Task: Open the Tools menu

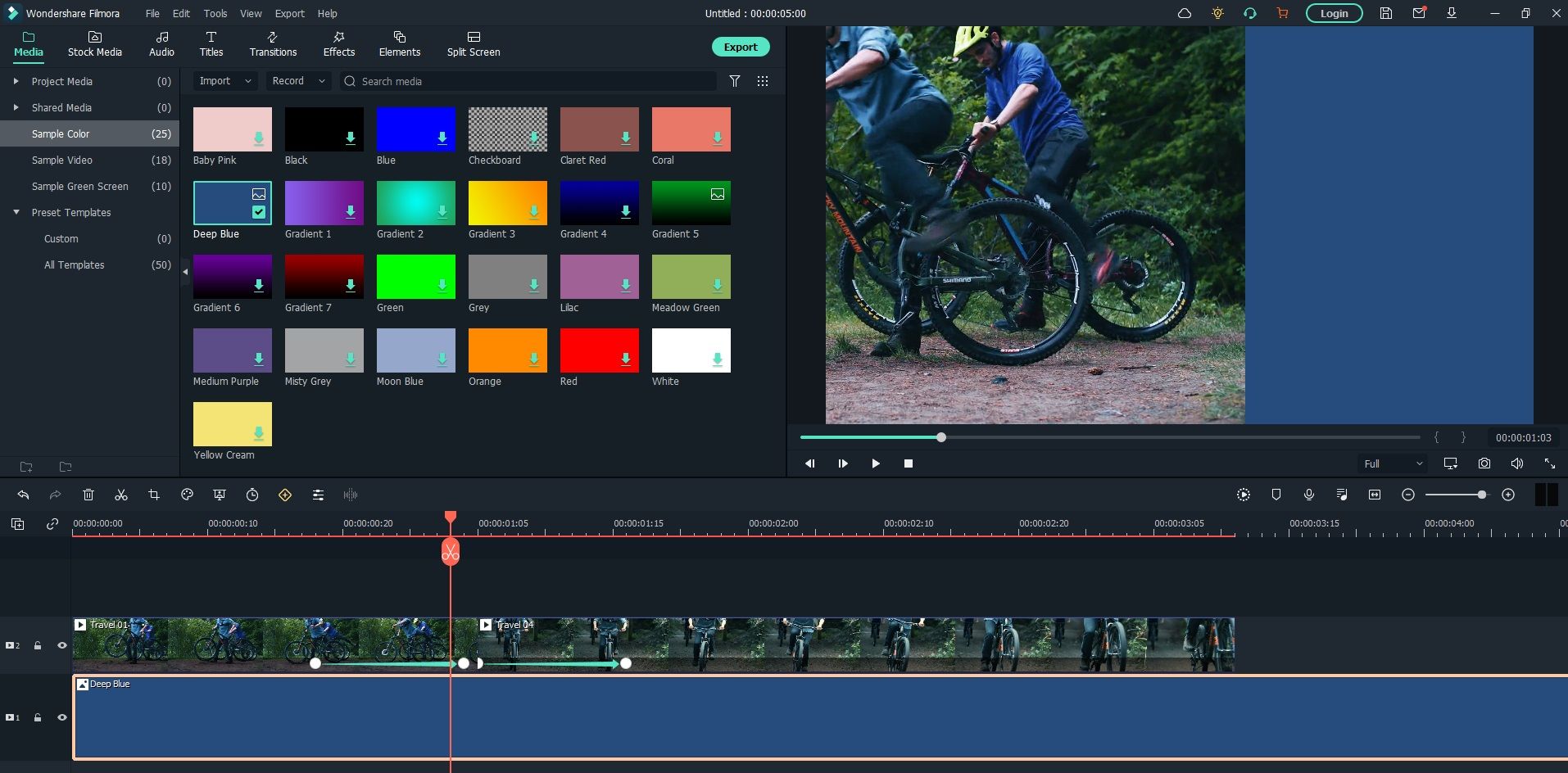Action: 215,13
